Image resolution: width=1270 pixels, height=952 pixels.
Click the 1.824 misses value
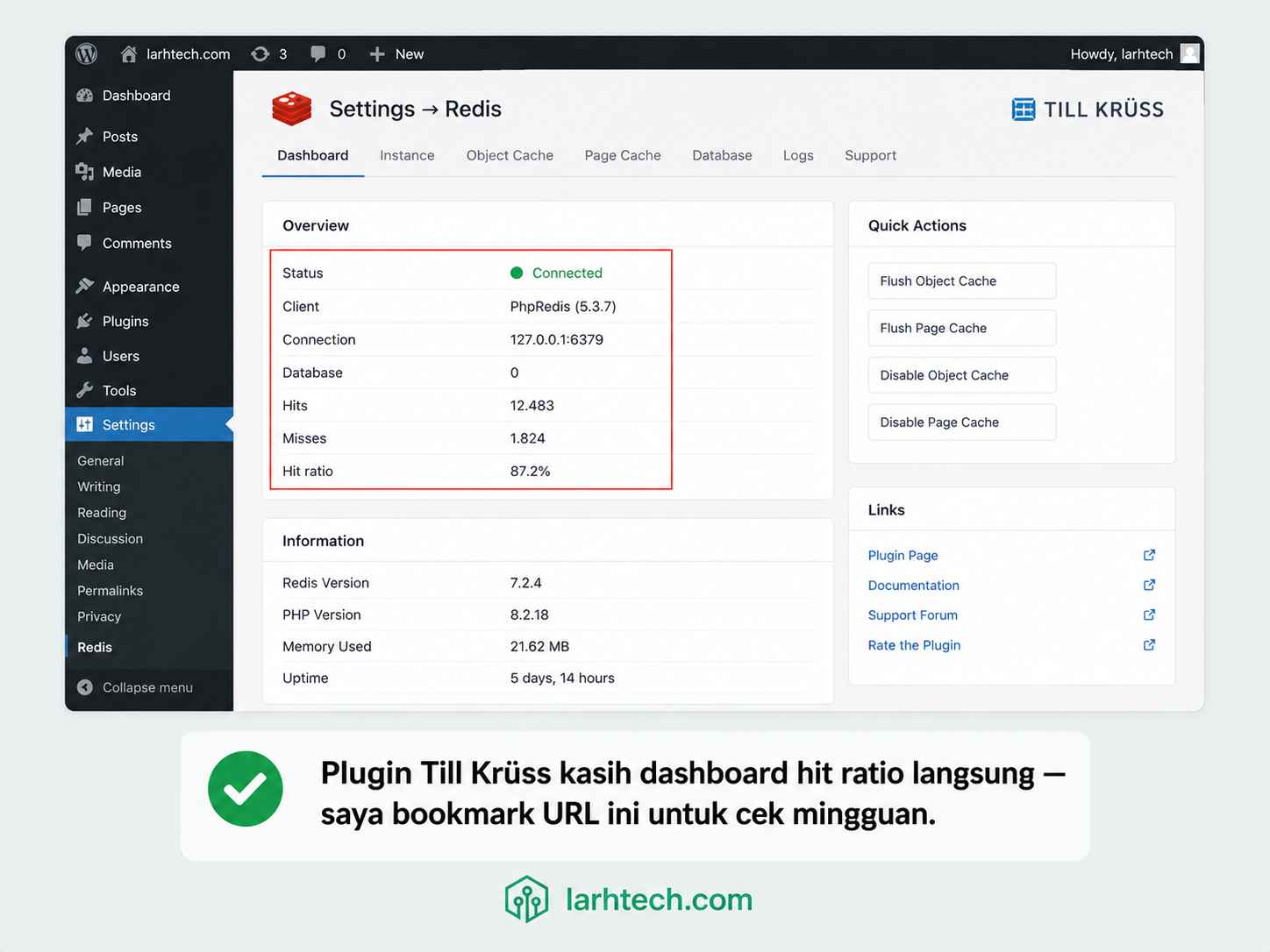click(x=527, y=438)
